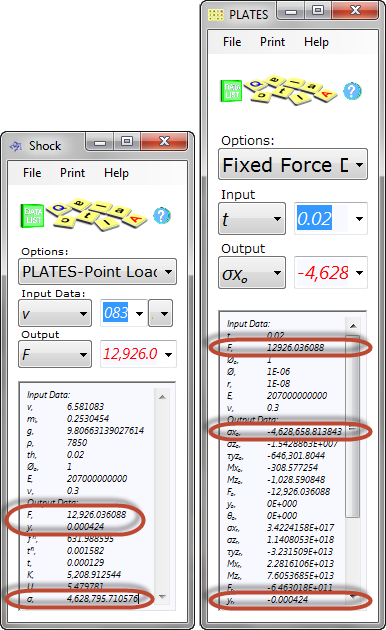Select the σ 4,628,795.710576 row in Shock
This screenshot has width=386, height=630.
pyautogui.click(x=82, y=599)
